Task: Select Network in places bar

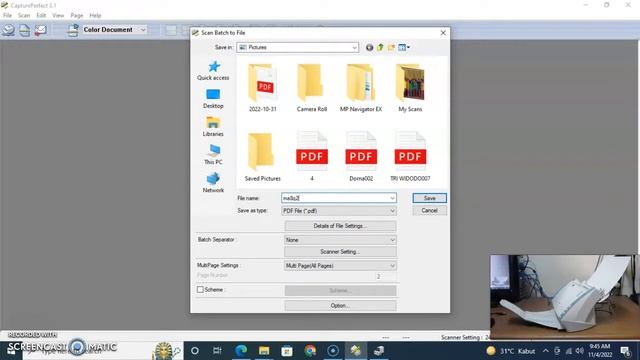Action: coord(213,183)
